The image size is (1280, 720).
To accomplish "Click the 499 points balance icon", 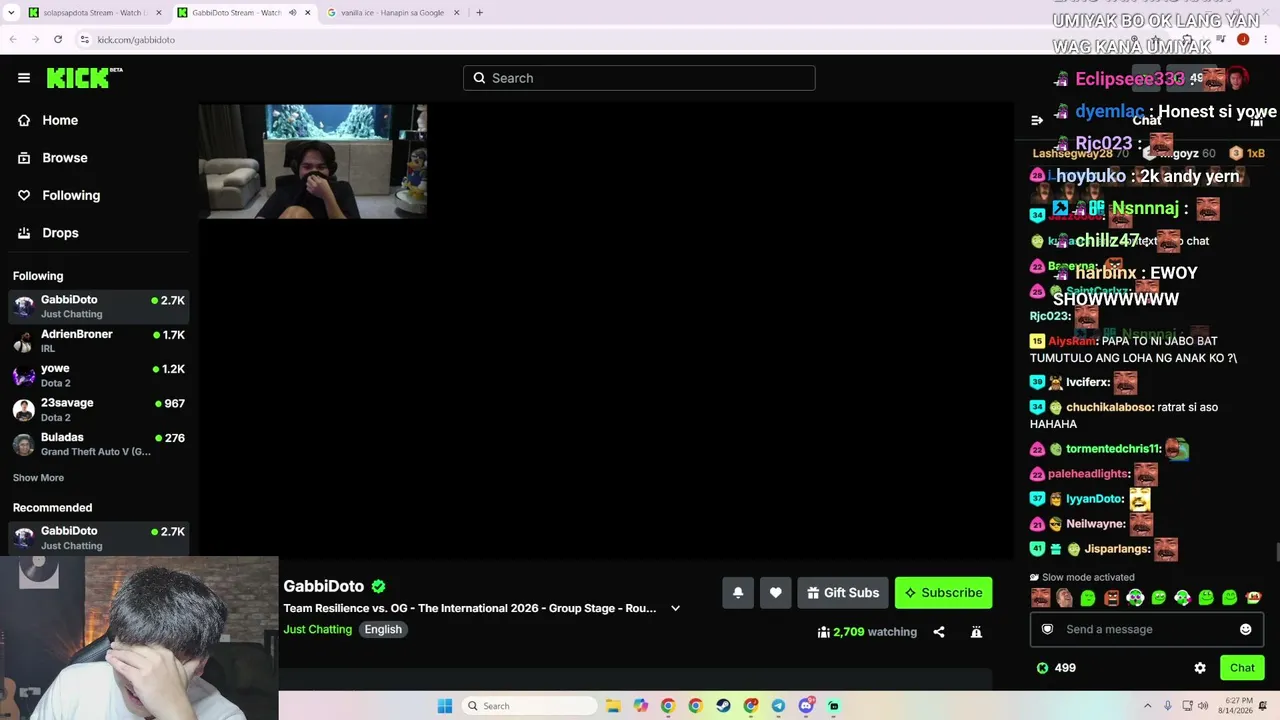I will [1042, 668].
